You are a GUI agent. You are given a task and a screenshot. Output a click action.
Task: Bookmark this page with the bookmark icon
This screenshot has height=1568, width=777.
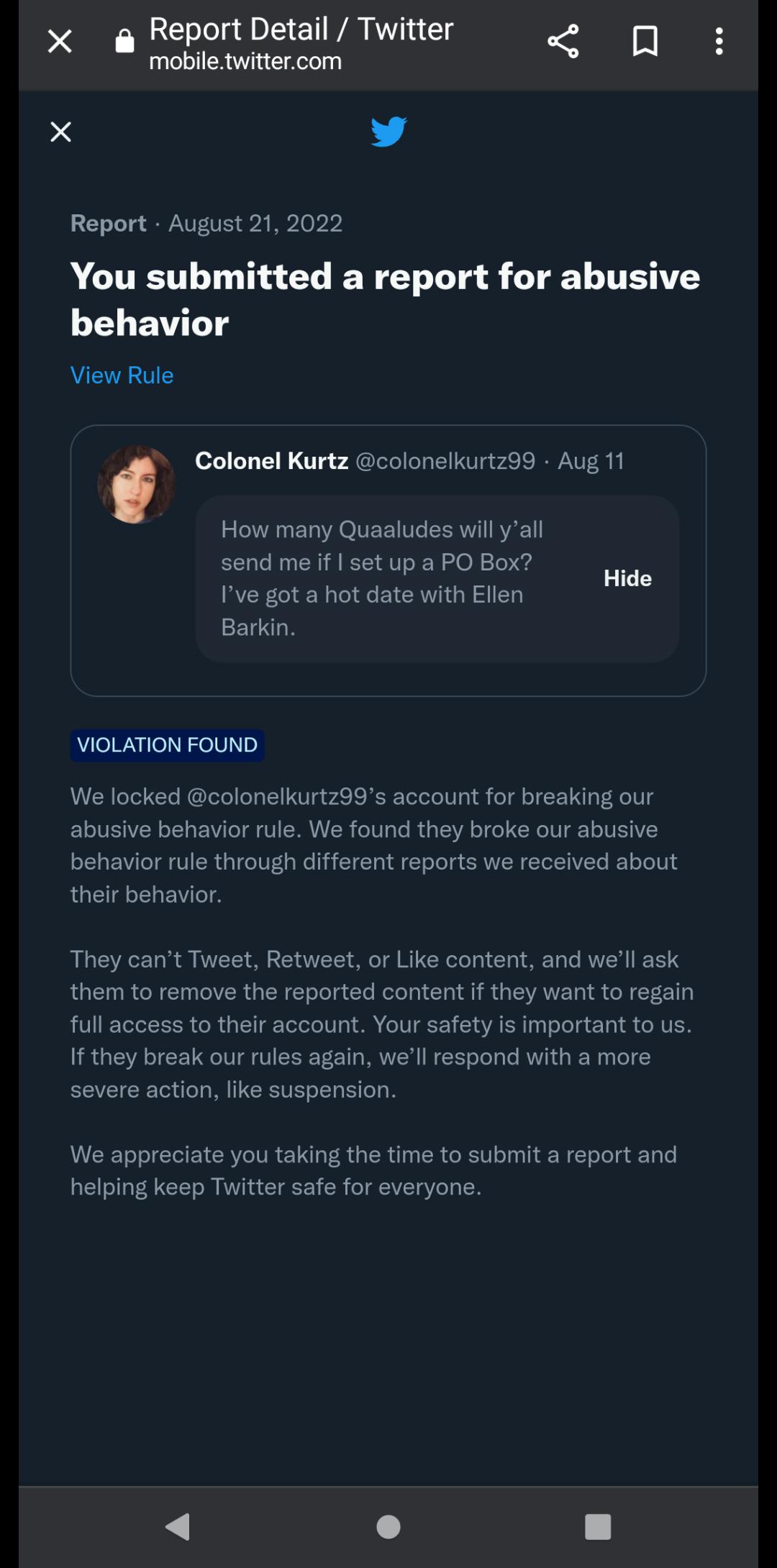645,42
